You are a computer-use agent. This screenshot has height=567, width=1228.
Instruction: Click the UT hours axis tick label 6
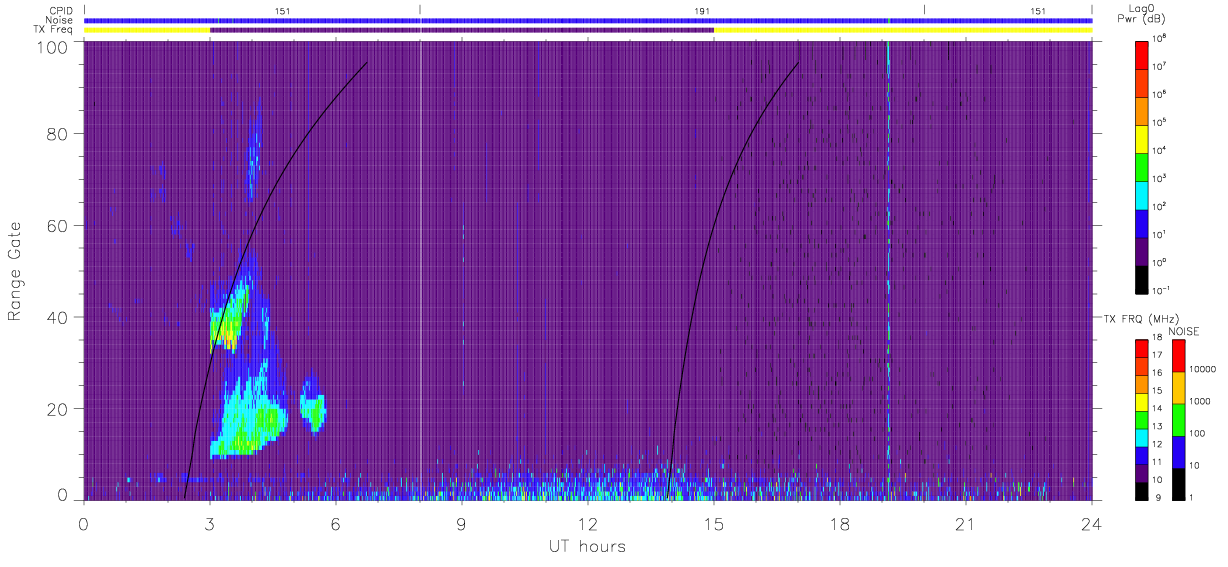point(336,524)
